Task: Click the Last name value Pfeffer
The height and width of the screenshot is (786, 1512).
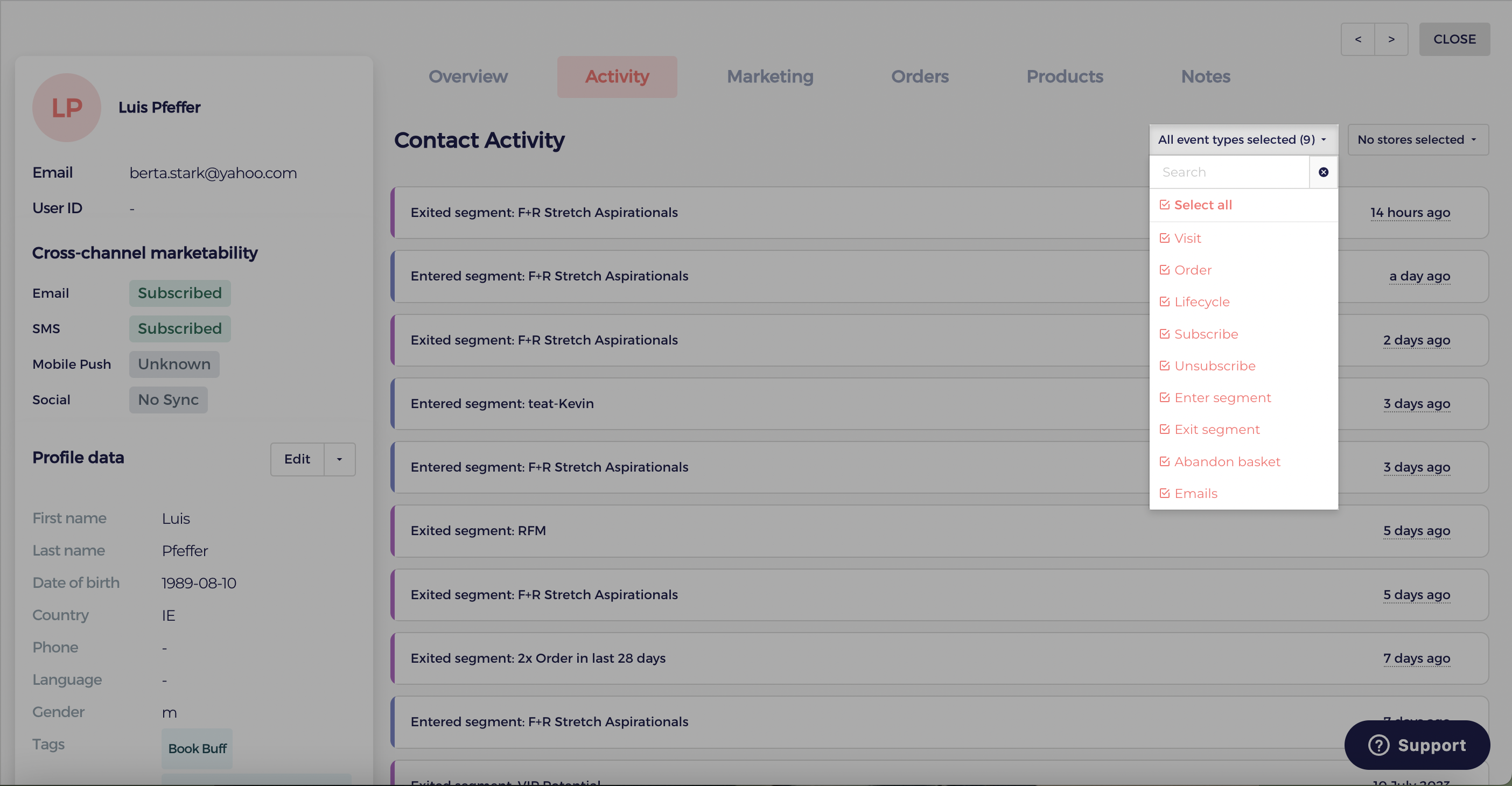Action: click(185, 551)
